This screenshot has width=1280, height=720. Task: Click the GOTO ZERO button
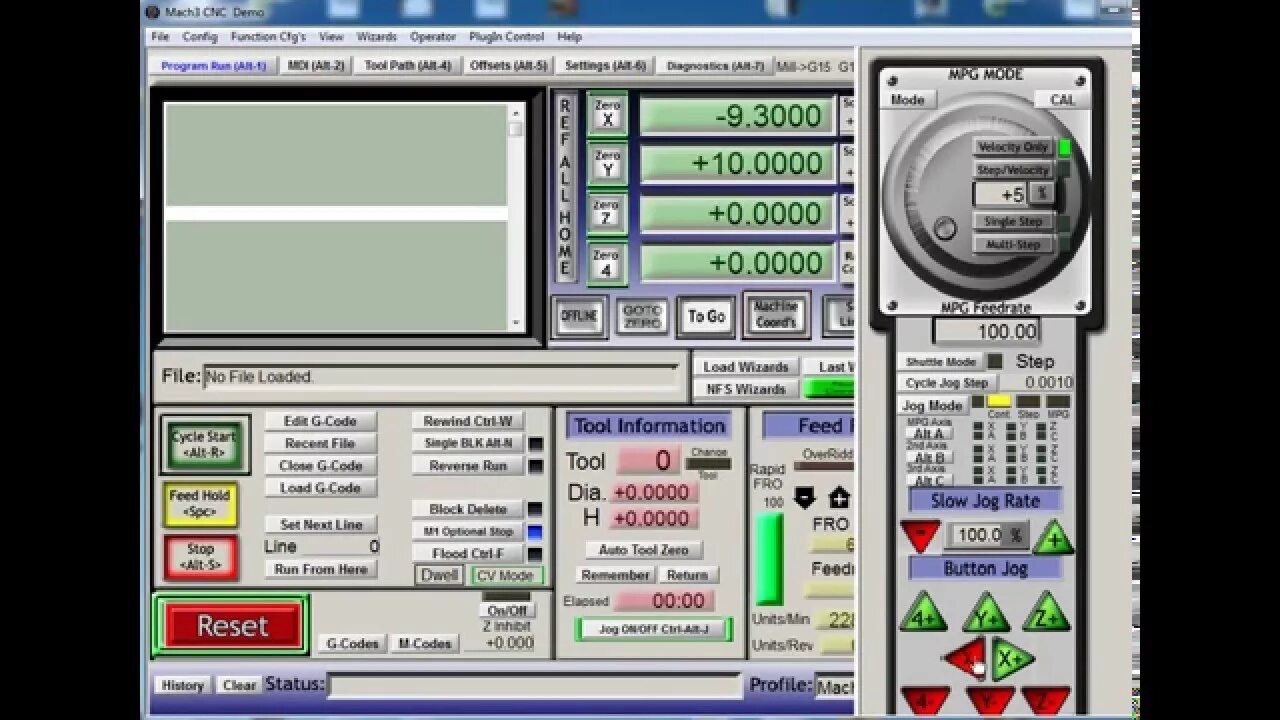click(643, 316)
